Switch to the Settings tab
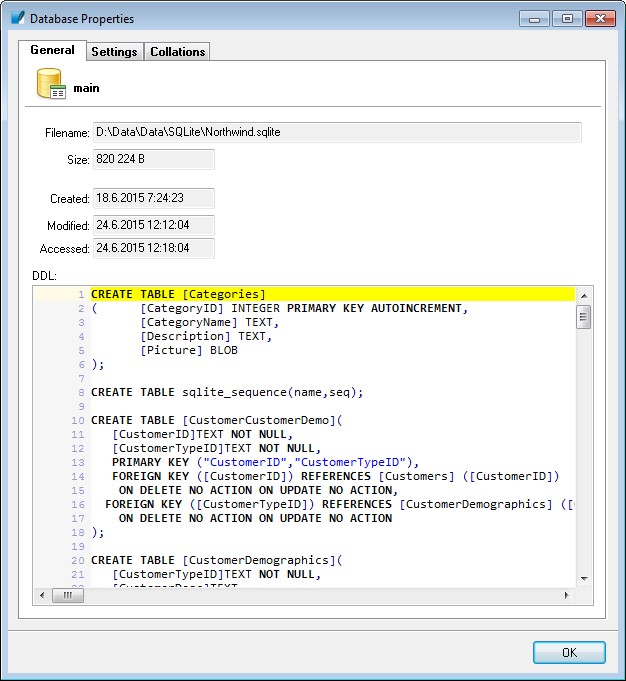Viewport: 626px width, 681px height. (114, 52)
